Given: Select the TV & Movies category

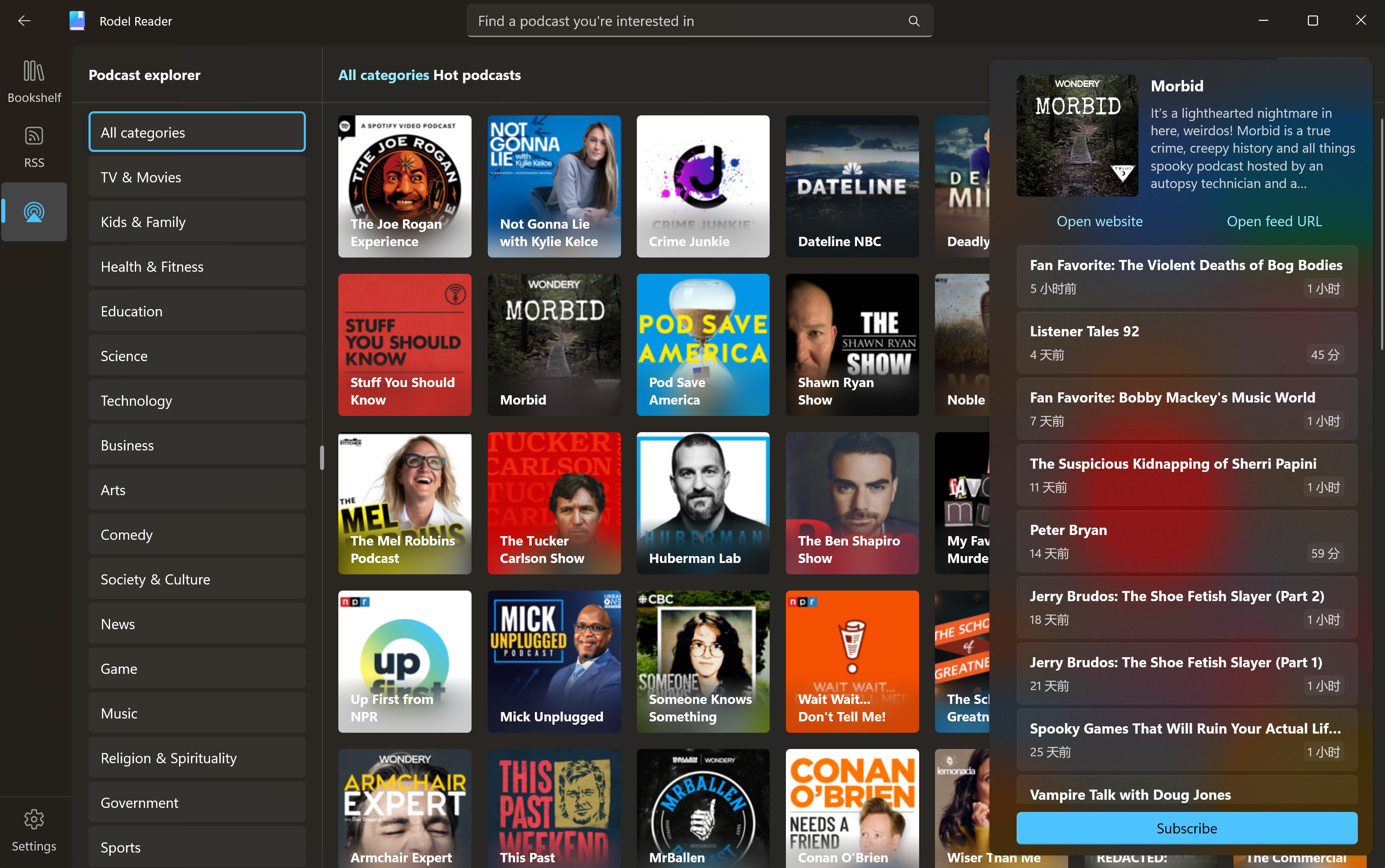Looking at the screenshot, I should tap(197, 177).
